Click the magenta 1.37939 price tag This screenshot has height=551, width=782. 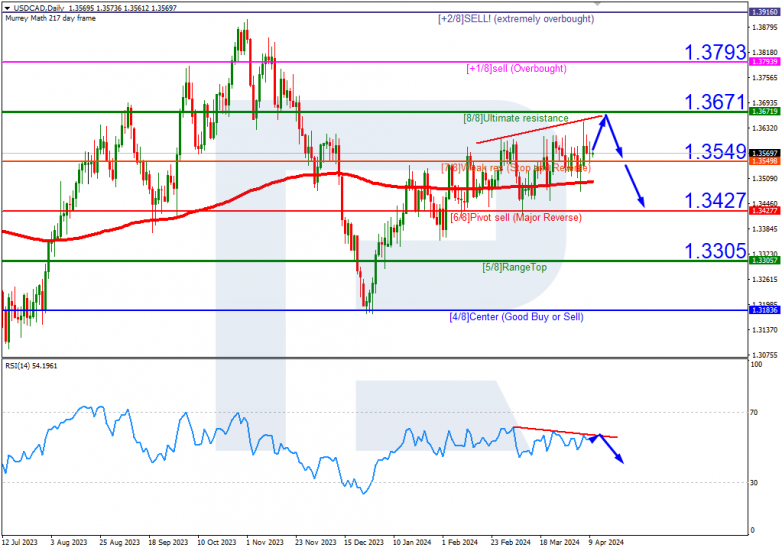click(764, 61)
